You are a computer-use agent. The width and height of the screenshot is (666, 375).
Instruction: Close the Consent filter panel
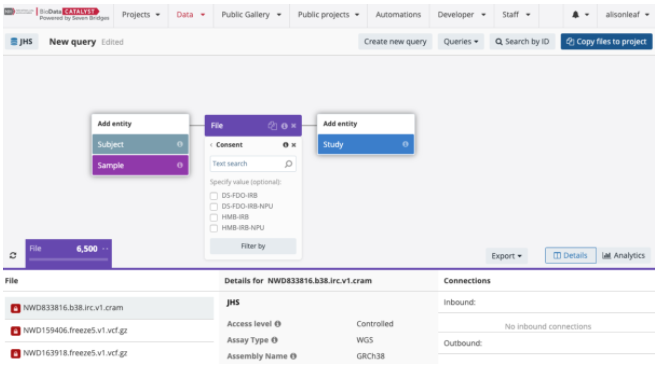pos(293,145)
